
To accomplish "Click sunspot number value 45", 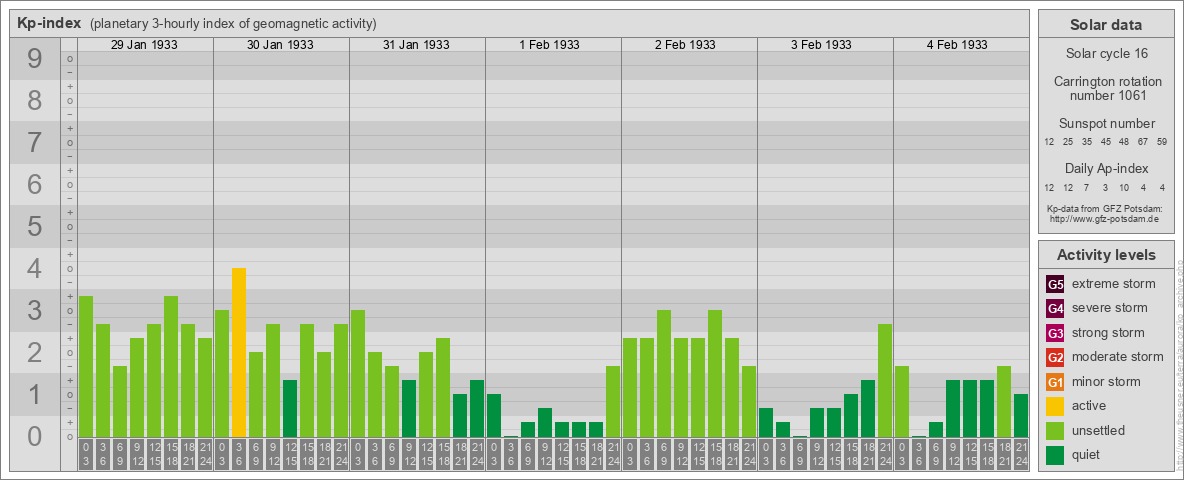I will 1105,142.
